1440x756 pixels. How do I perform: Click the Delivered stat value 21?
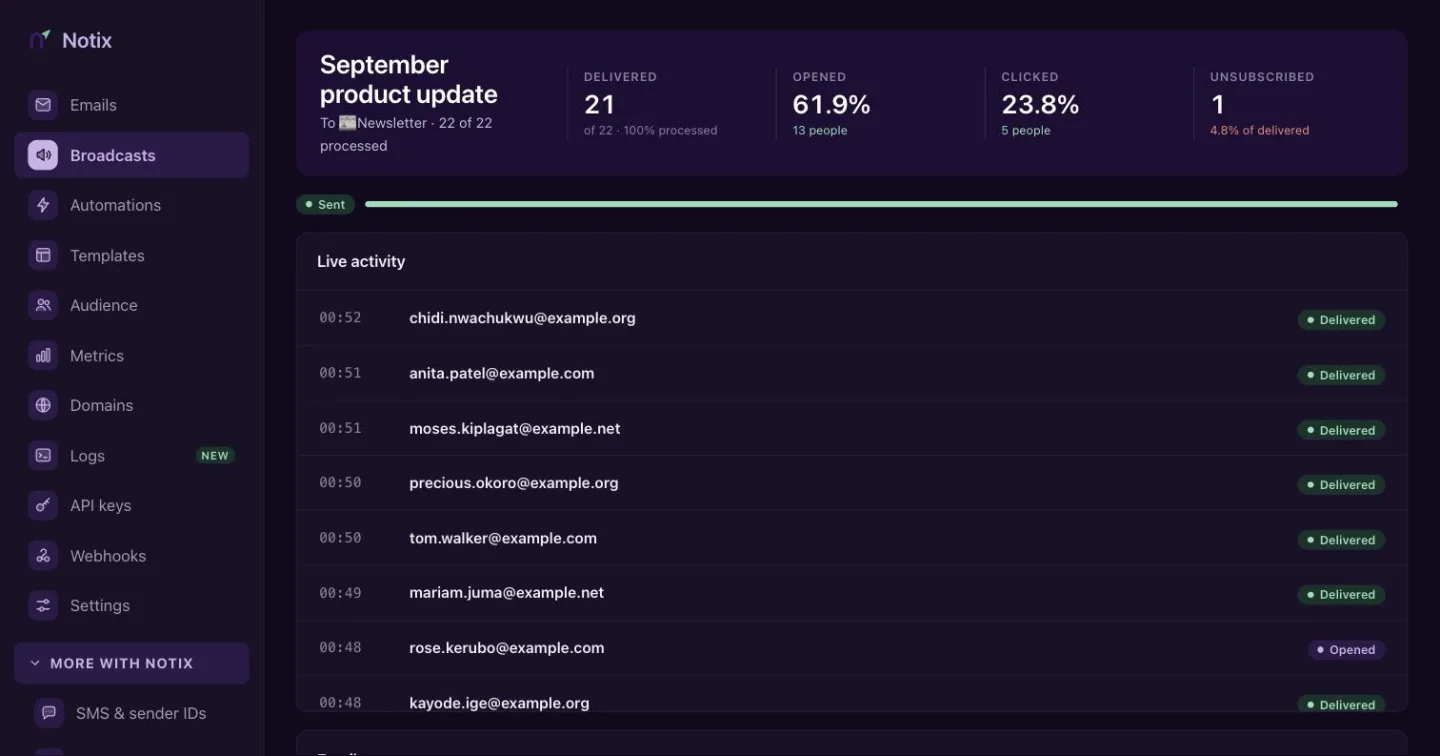tap(599, 104)
